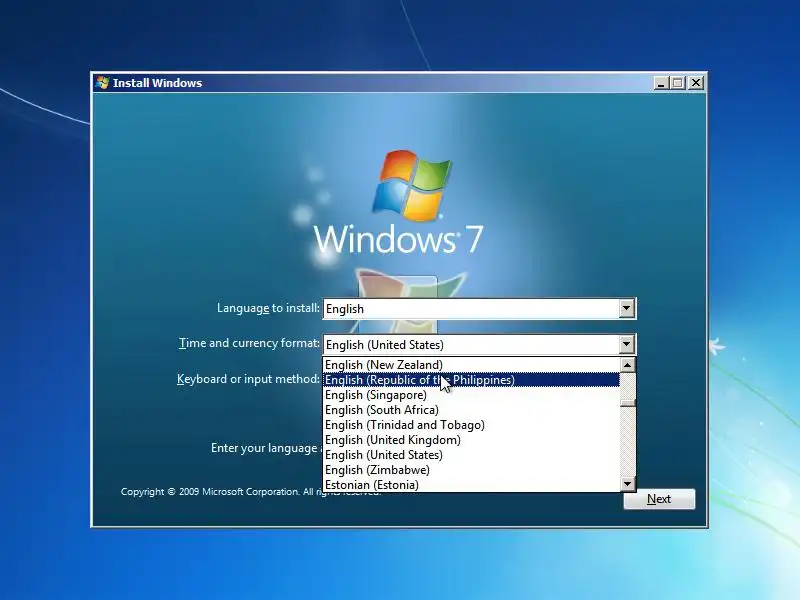This screenshot has height=600, width=800.
Task: Select Estonian (Estonia) list entry
Action: pyautogui.click(x=471, y=484)
